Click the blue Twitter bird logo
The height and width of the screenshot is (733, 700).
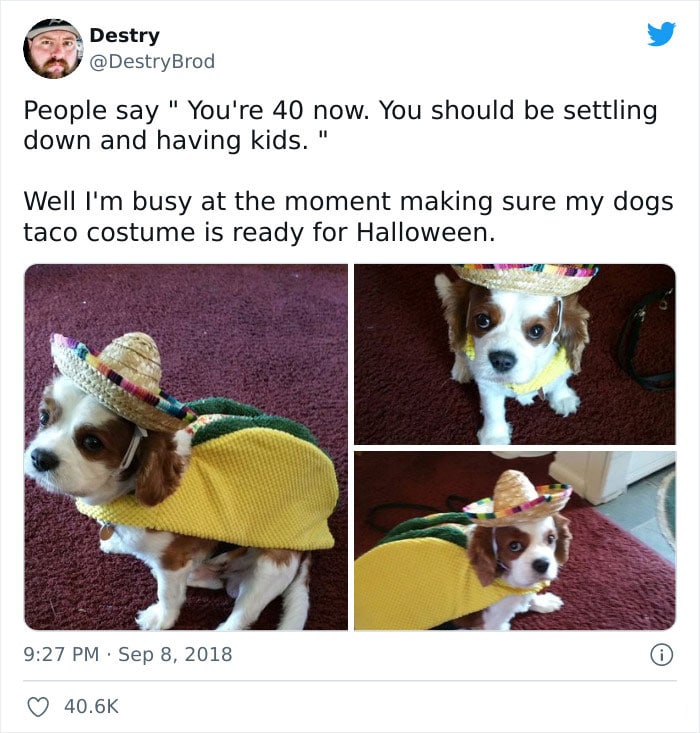(661, 34)
